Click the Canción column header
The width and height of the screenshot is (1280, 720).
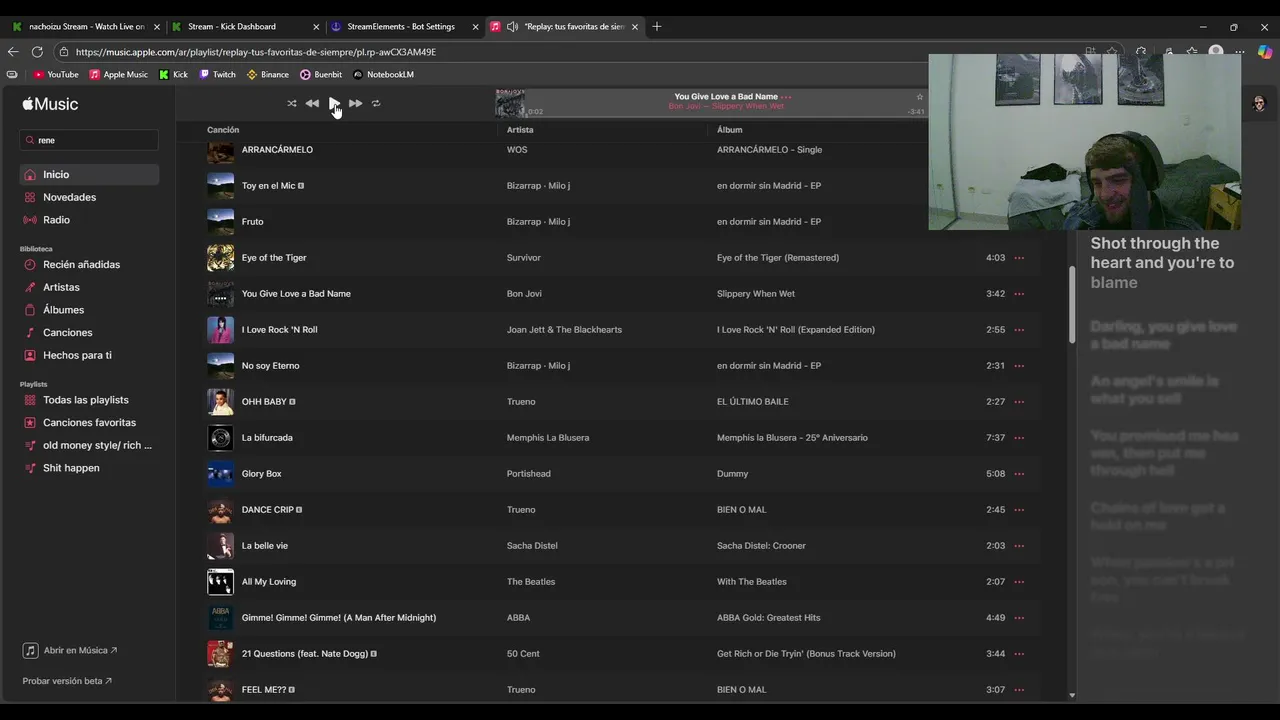(223, 130)
